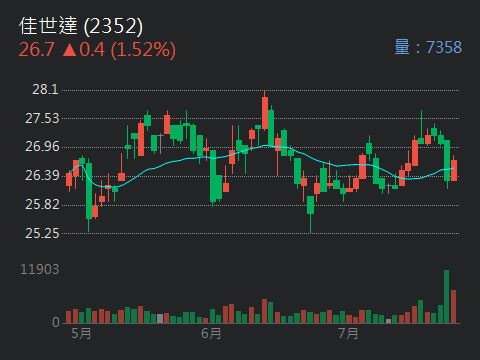
Task: Select the 28.1 price axis label
Action: point(45,90)
